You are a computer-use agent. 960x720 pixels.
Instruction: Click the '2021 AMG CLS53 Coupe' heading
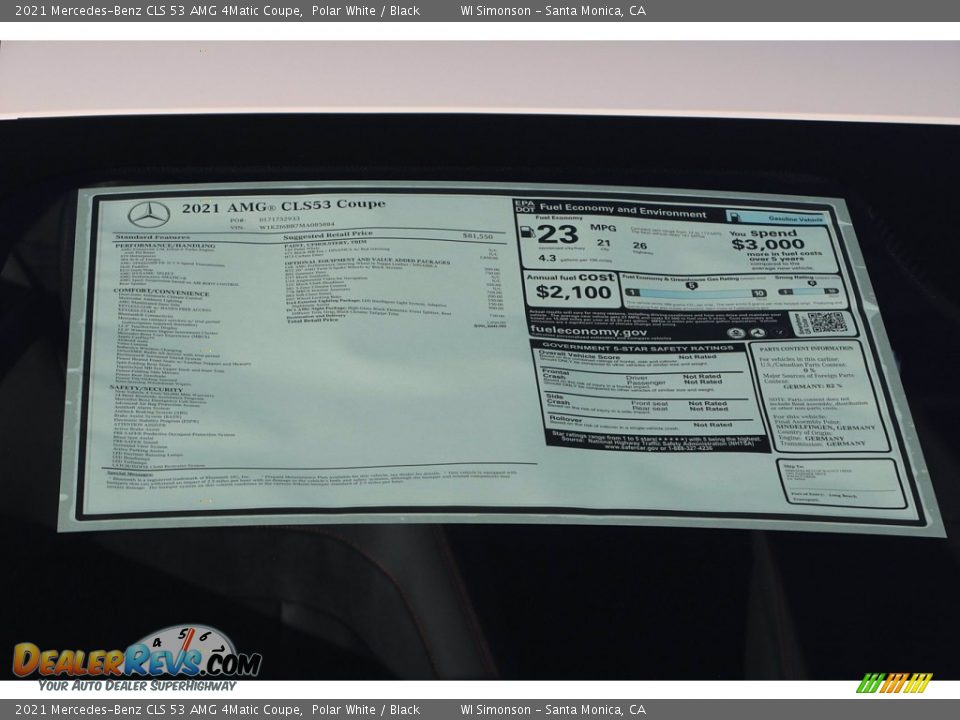point(283,206)
